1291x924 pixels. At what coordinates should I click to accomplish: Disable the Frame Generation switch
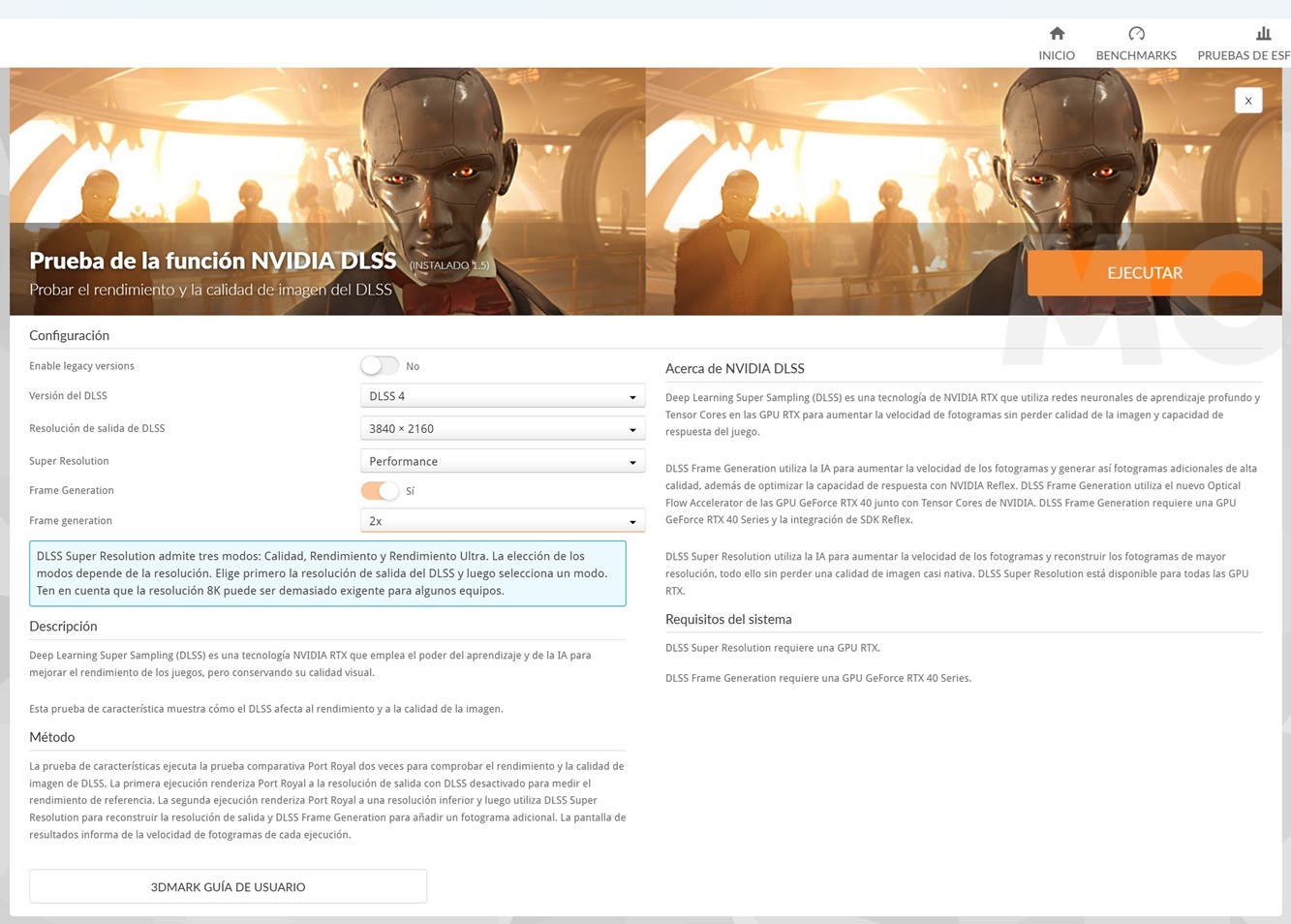click(380, 491)
